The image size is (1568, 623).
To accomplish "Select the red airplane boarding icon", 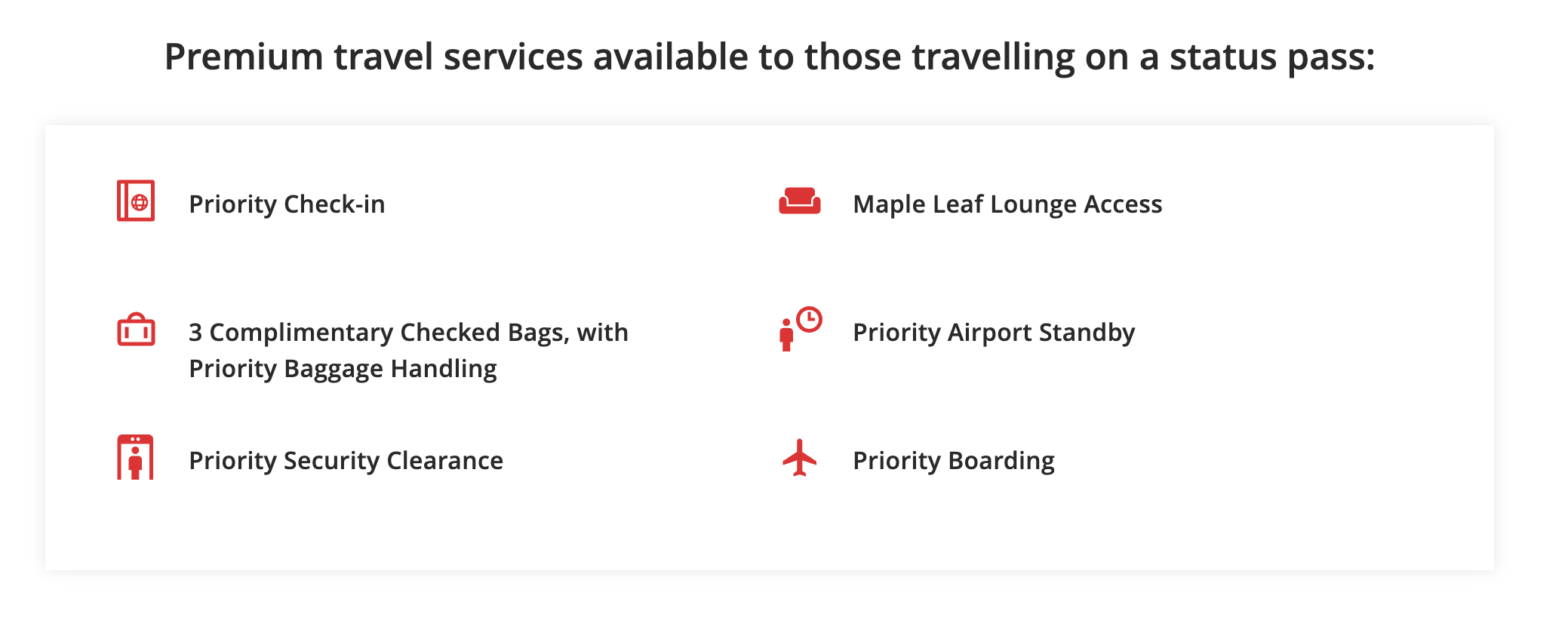I will point(800,458).
